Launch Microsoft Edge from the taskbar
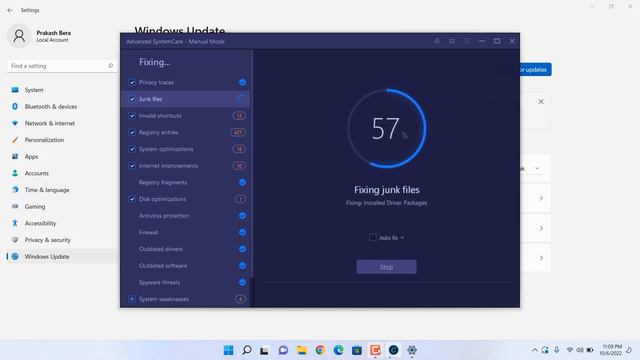The width and height of the screenshot is (640, 360). pyautogui.click(x=338, y=350)
